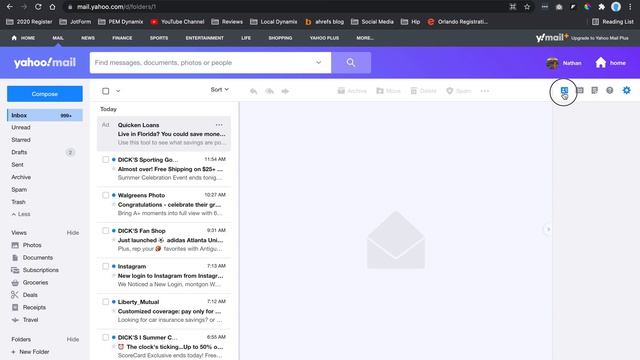Open Receipts view in sidebar

[29, 307]
